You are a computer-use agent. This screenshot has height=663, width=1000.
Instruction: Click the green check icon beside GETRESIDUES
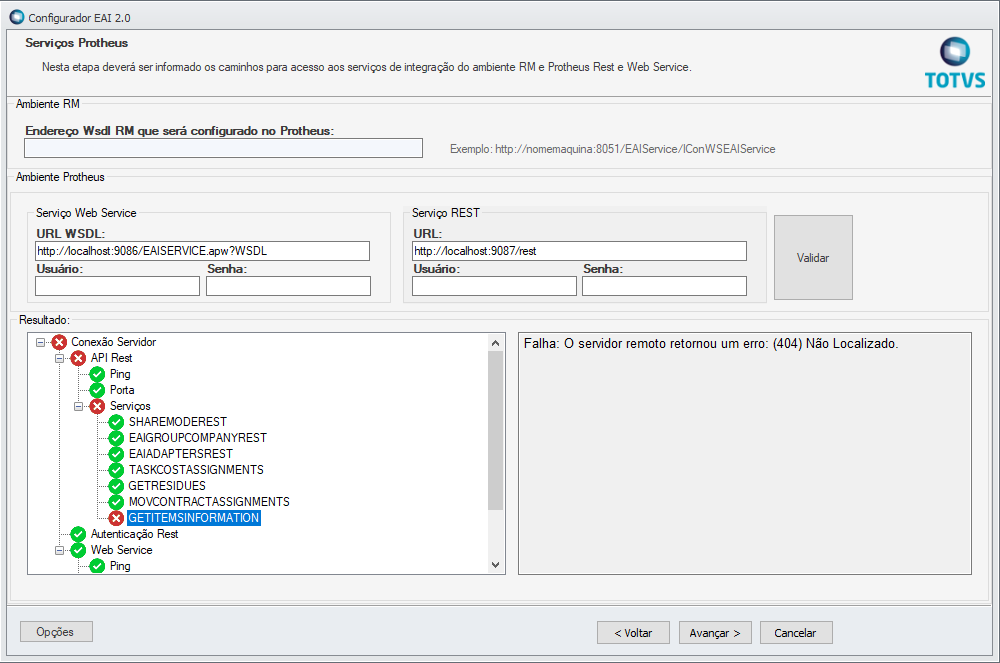(x=116, y=486)
